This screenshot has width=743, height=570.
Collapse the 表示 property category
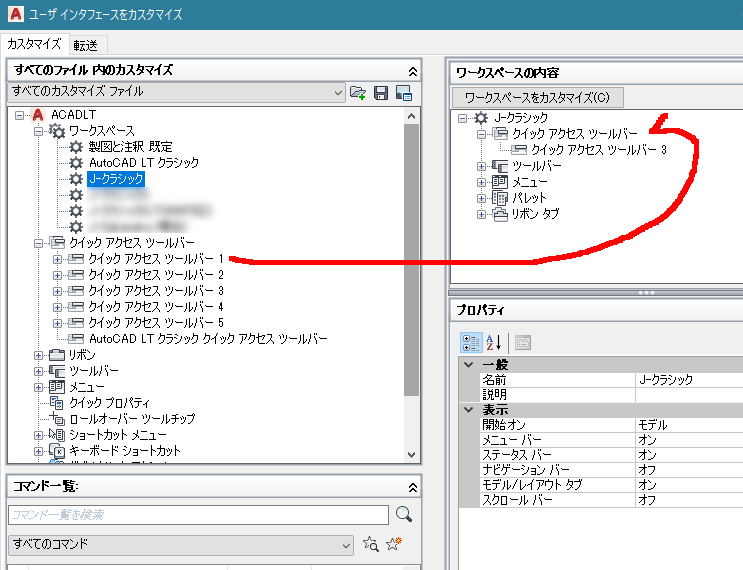(469, 409)
